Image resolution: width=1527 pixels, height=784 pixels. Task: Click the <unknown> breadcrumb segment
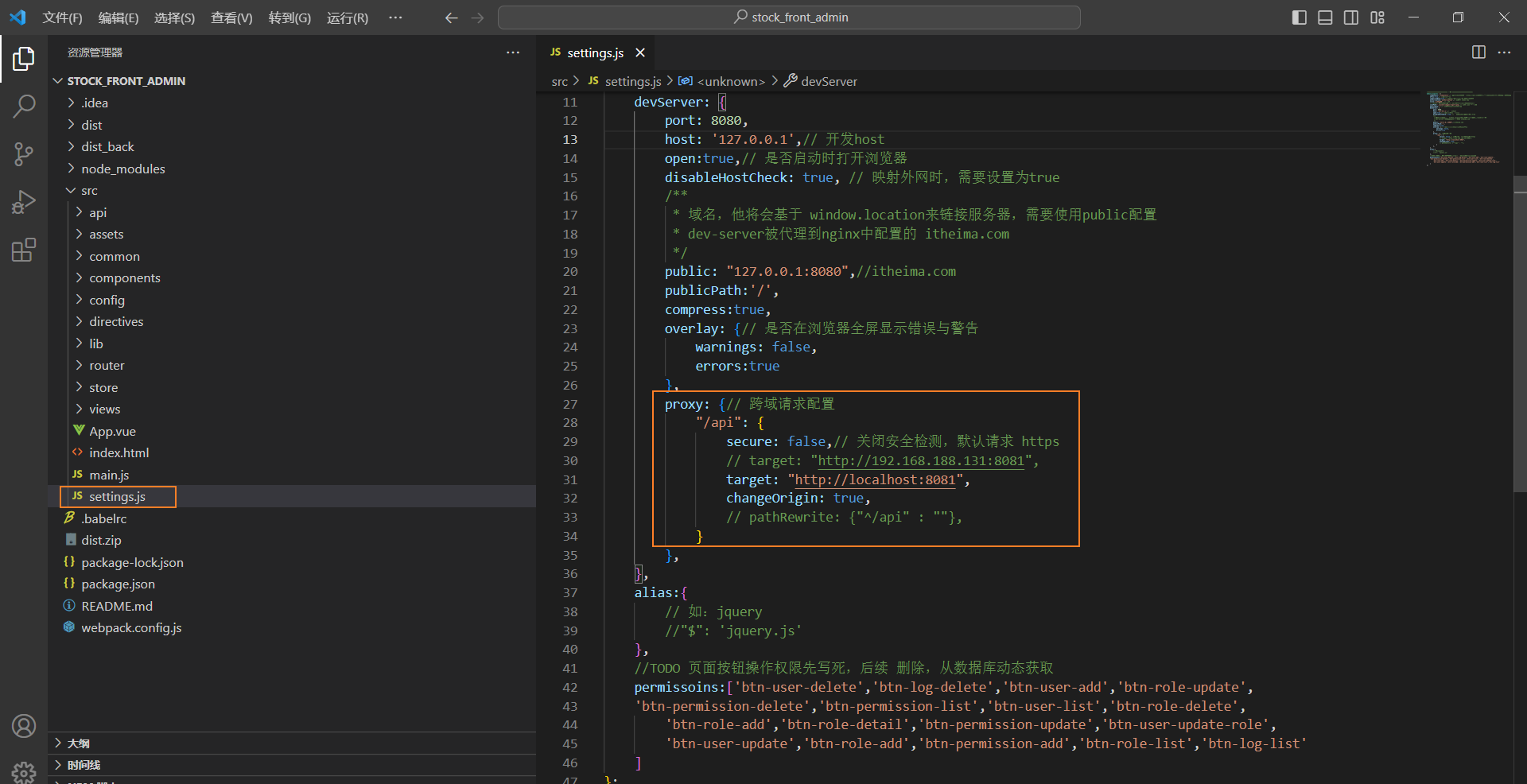pos(722,81)
